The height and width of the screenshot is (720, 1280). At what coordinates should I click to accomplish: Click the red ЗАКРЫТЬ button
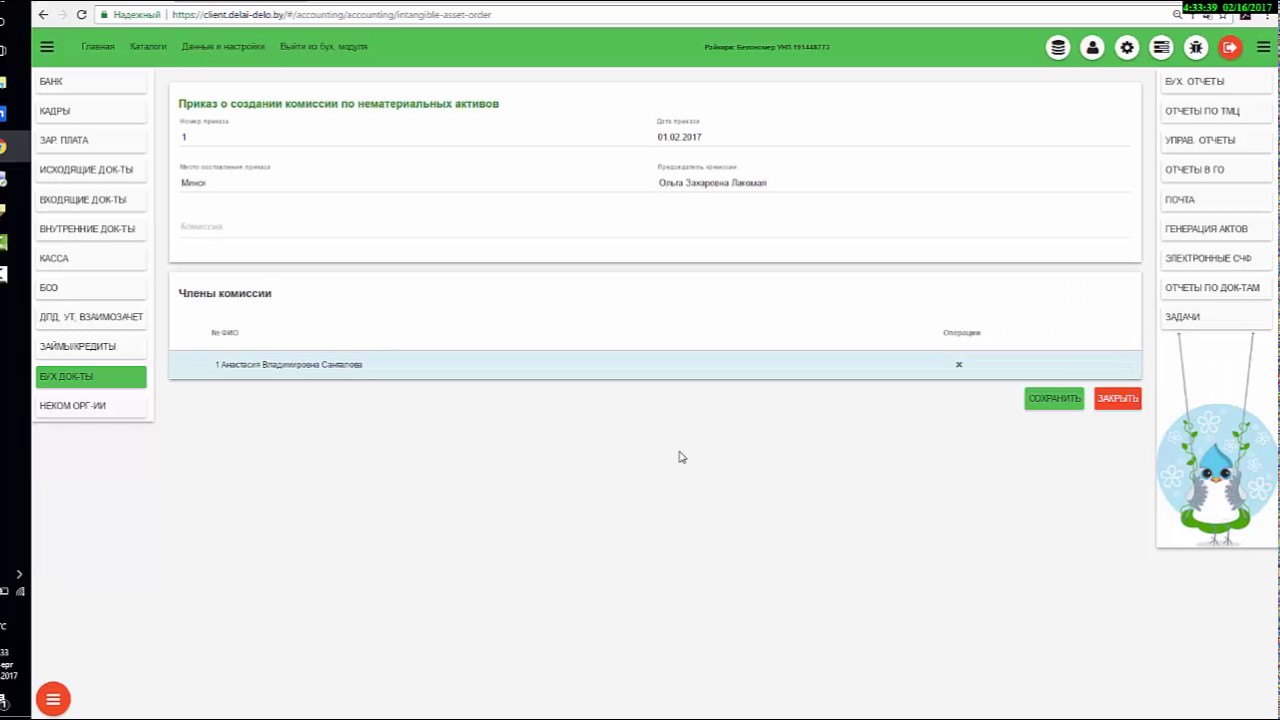[x=1117, y=398]
